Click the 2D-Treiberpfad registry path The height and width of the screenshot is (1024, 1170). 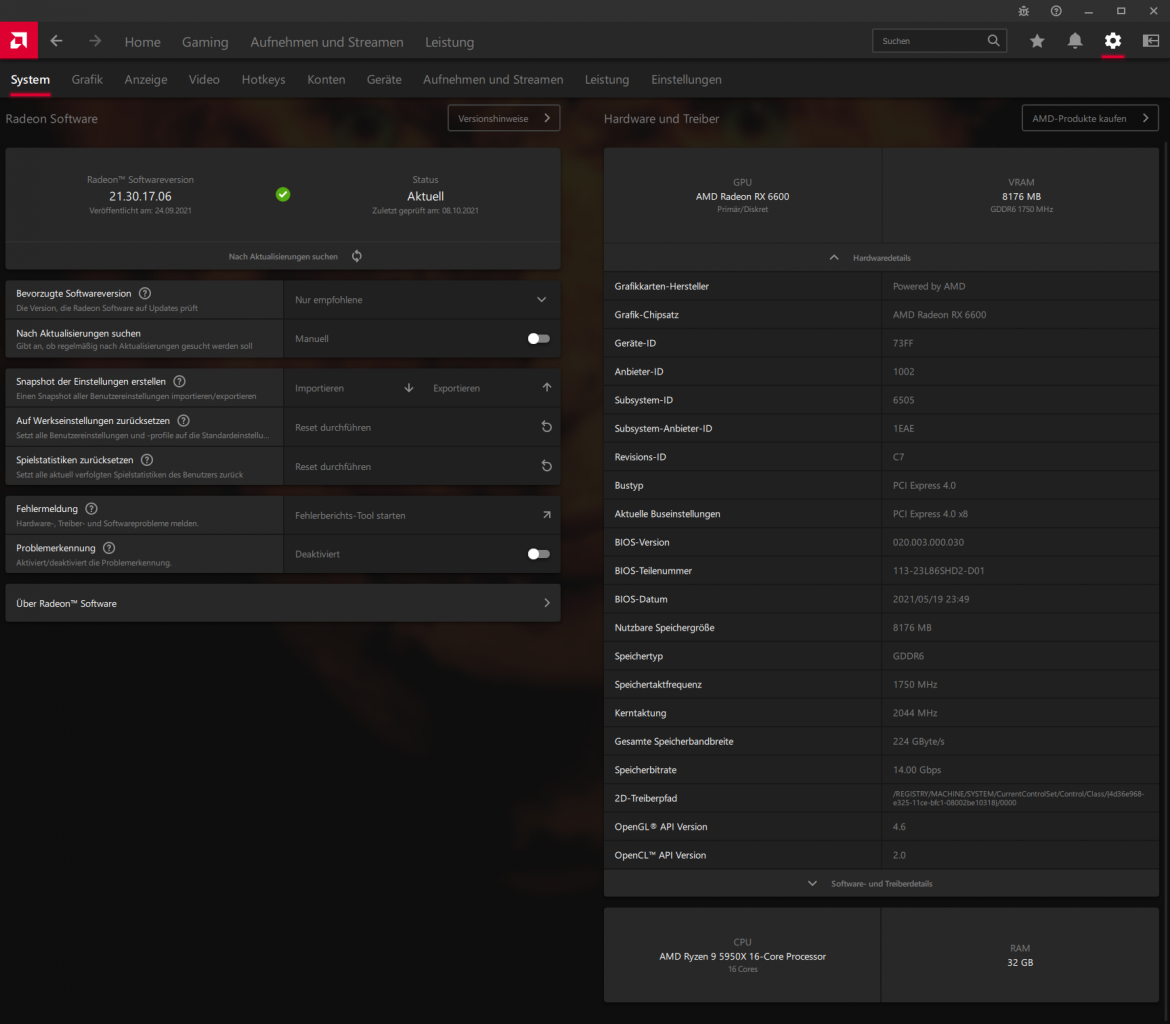(1018, 798)
